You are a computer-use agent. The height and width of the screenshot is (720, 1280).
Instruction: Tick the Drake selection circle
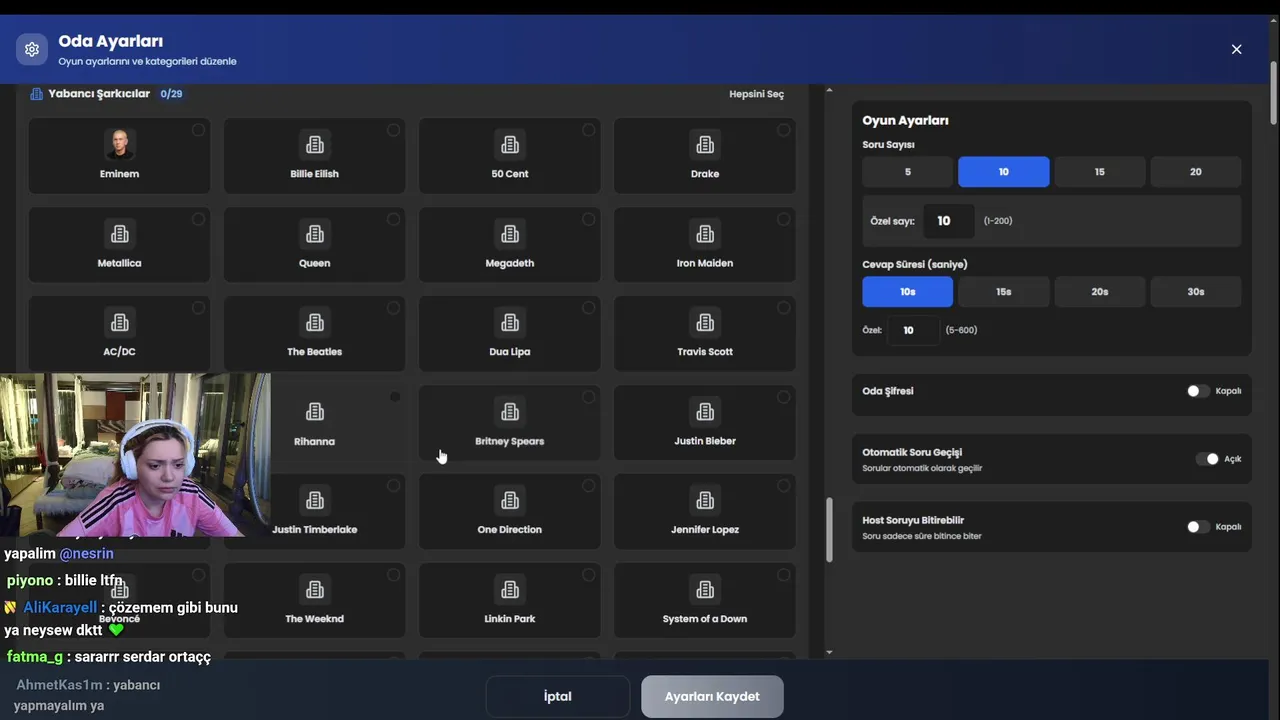(x=783, y=130)
